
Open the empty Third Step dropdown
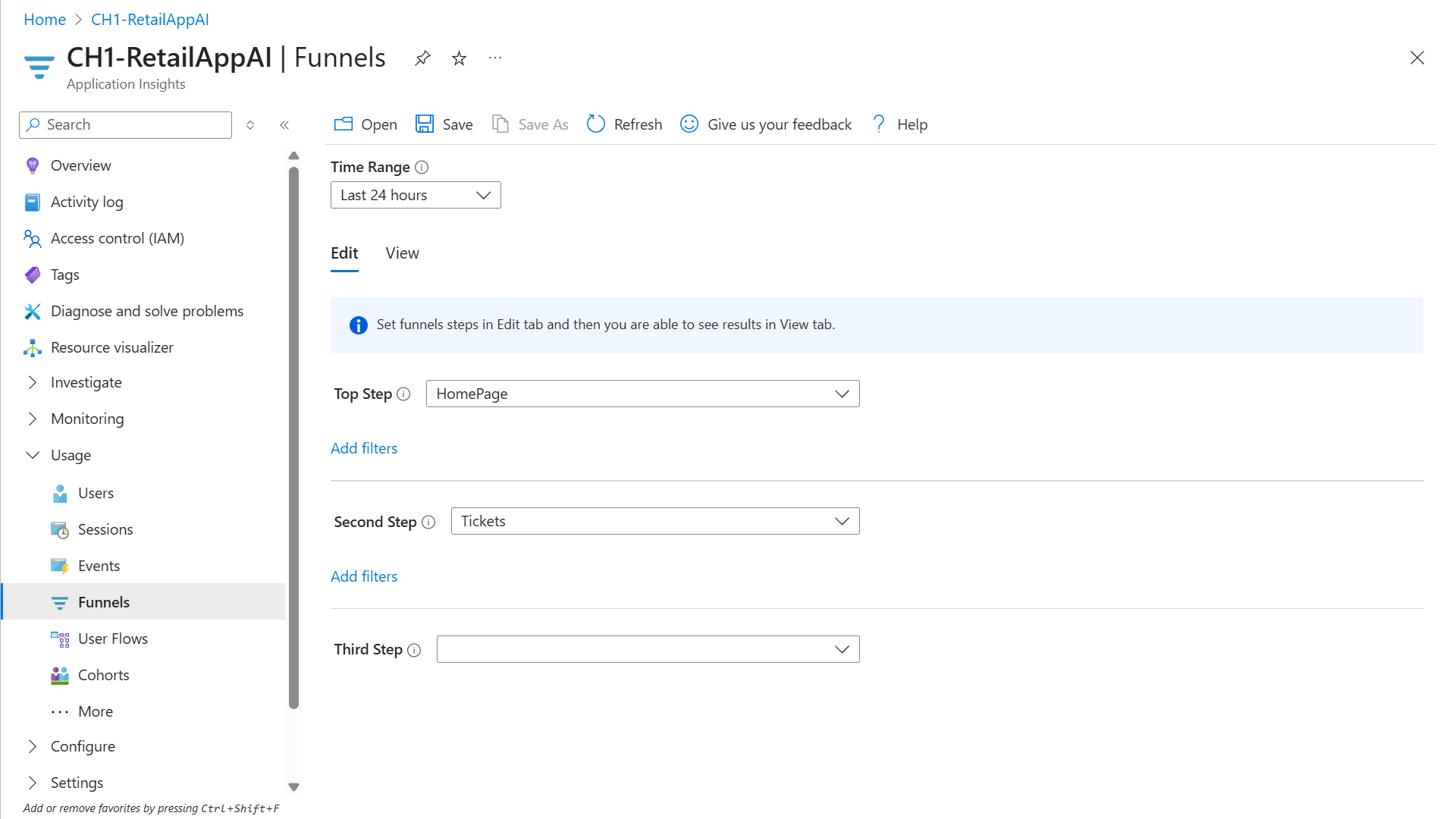pos(648,649)
